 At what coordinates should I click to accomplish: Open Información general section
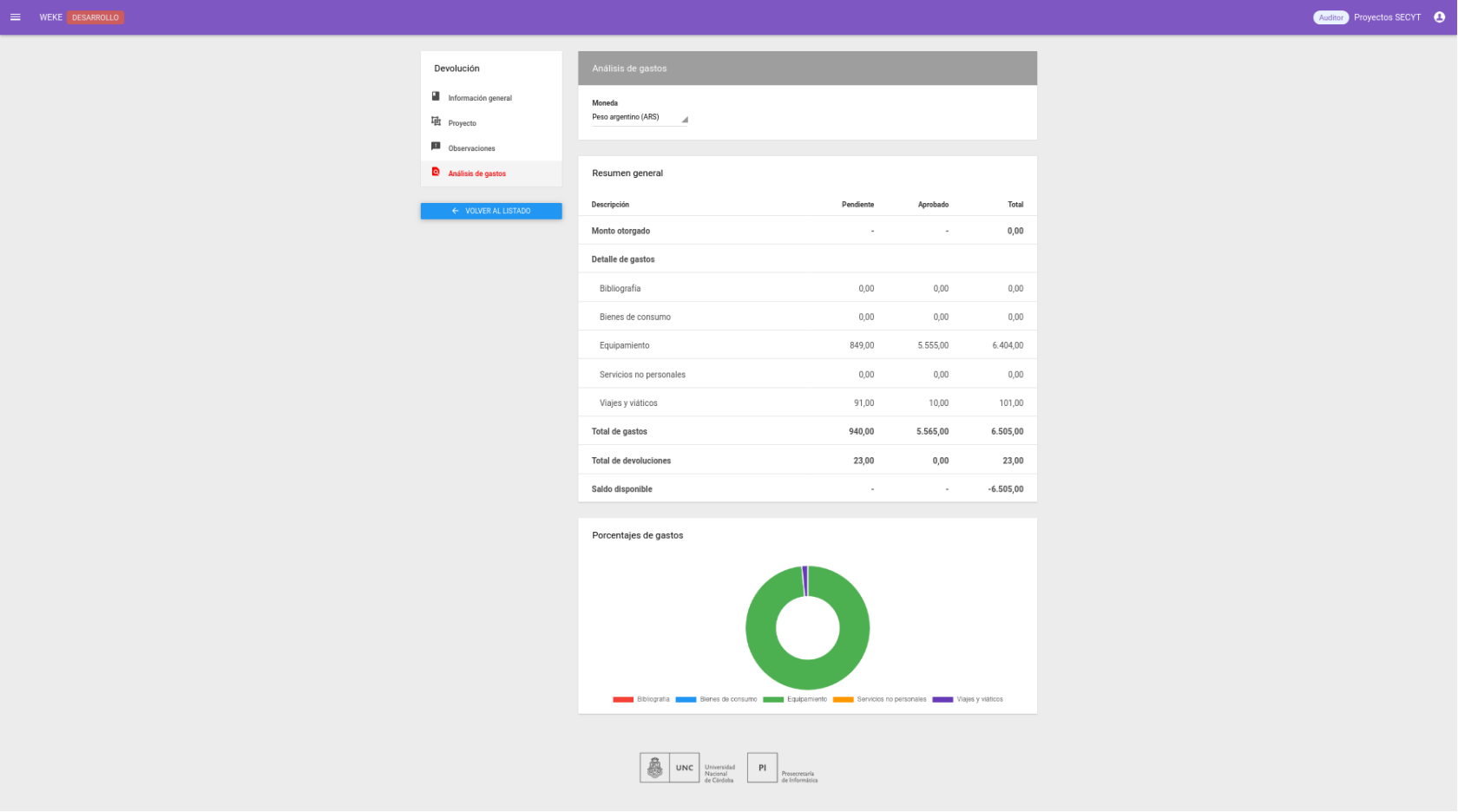(480, 98)
